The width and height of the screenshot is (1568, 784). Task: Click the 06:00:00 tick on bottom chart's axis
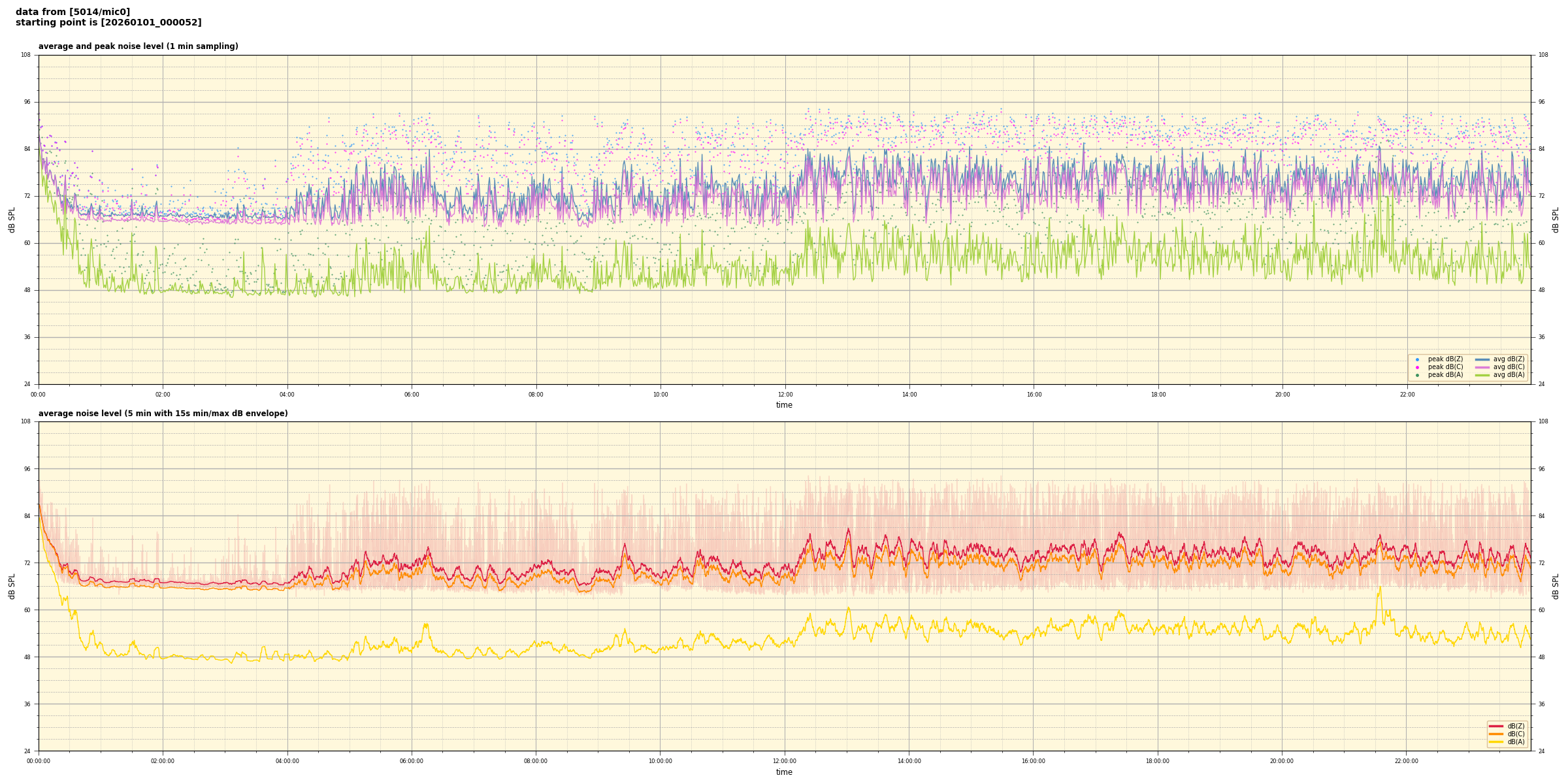click(412, 761)
